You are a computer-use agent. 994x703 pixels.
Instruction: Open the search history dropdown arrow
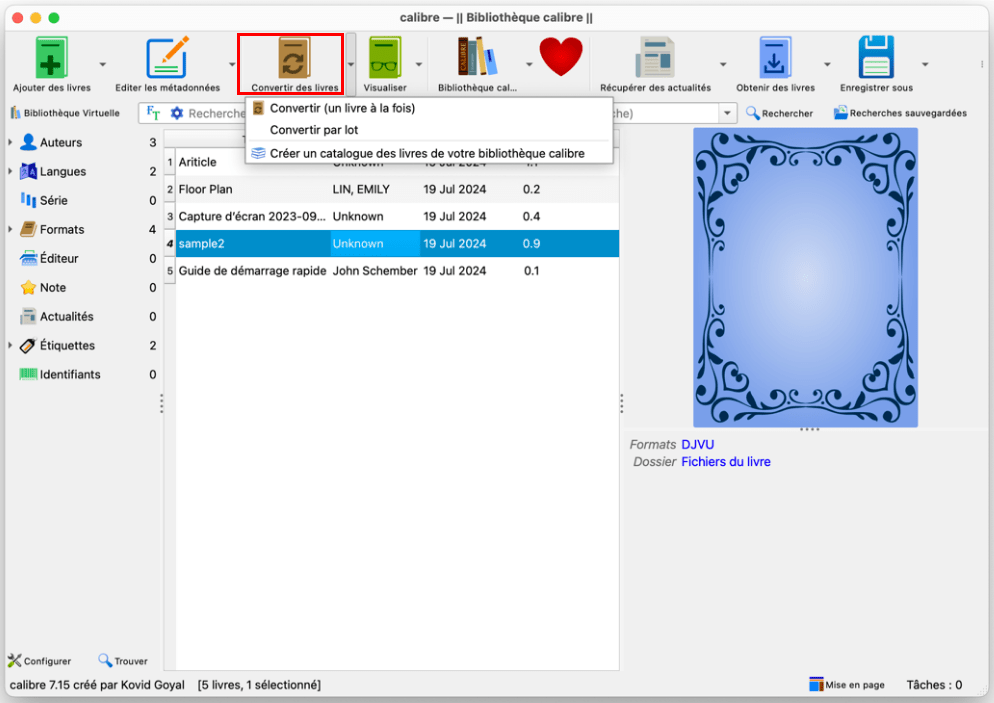tap(727, 113)
